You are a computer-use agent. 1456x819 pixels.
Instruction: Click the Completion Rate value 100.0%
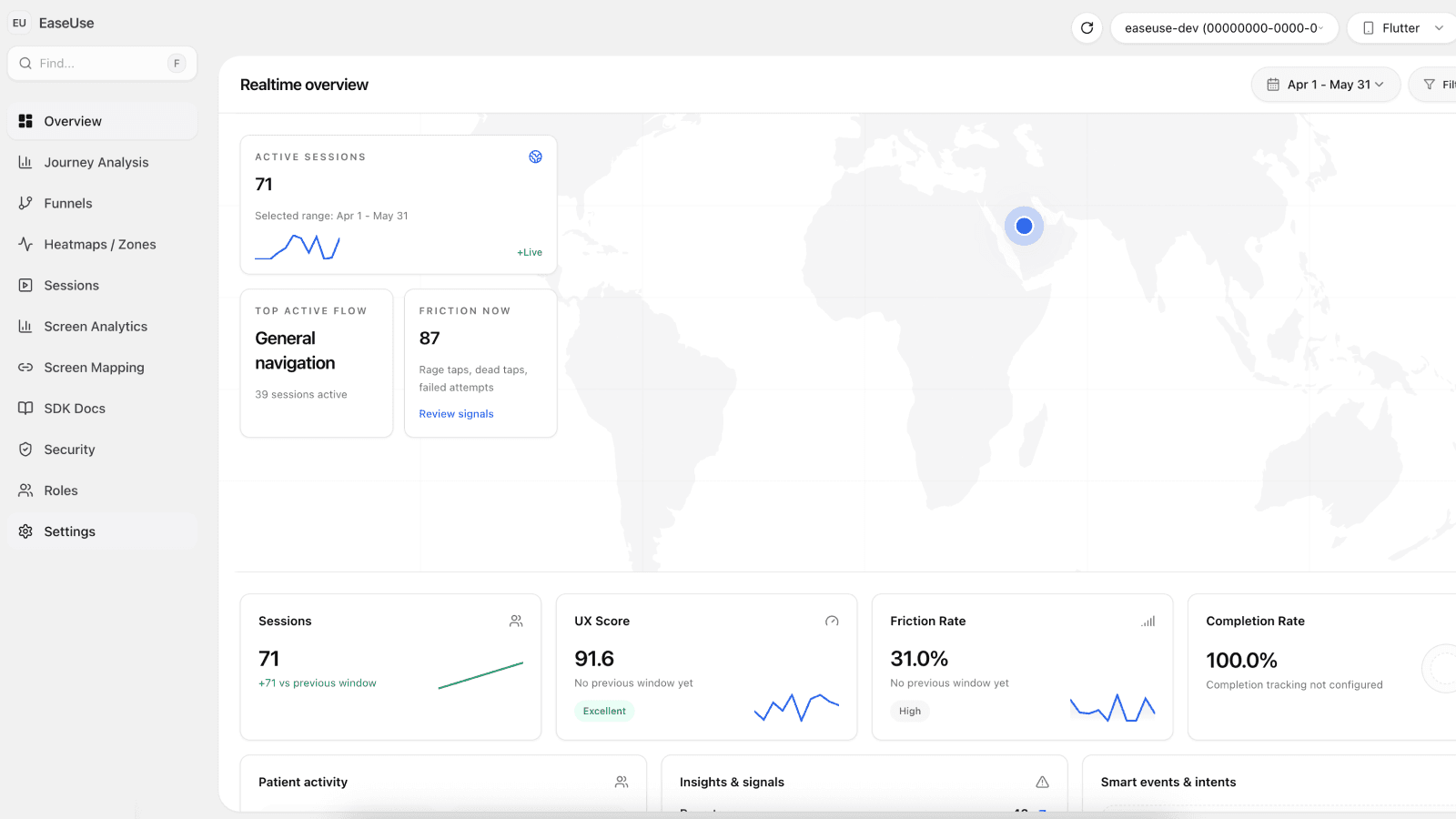tap(1241, 660)
